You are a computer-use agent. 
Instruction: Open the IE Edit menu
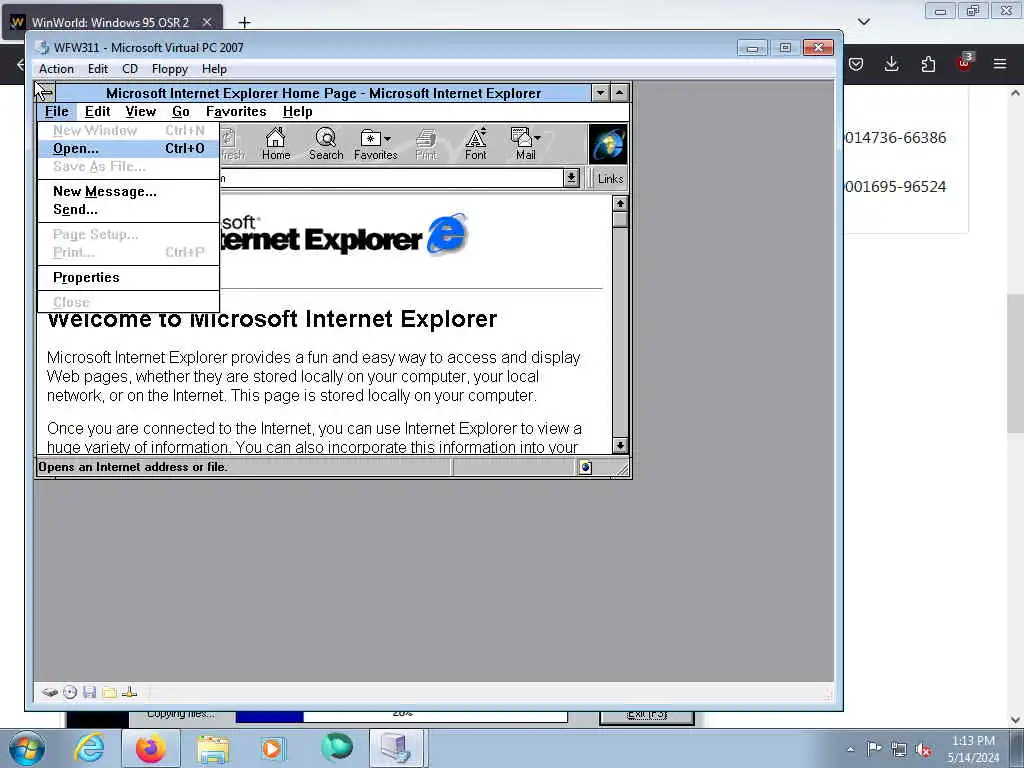coord(97,112)
